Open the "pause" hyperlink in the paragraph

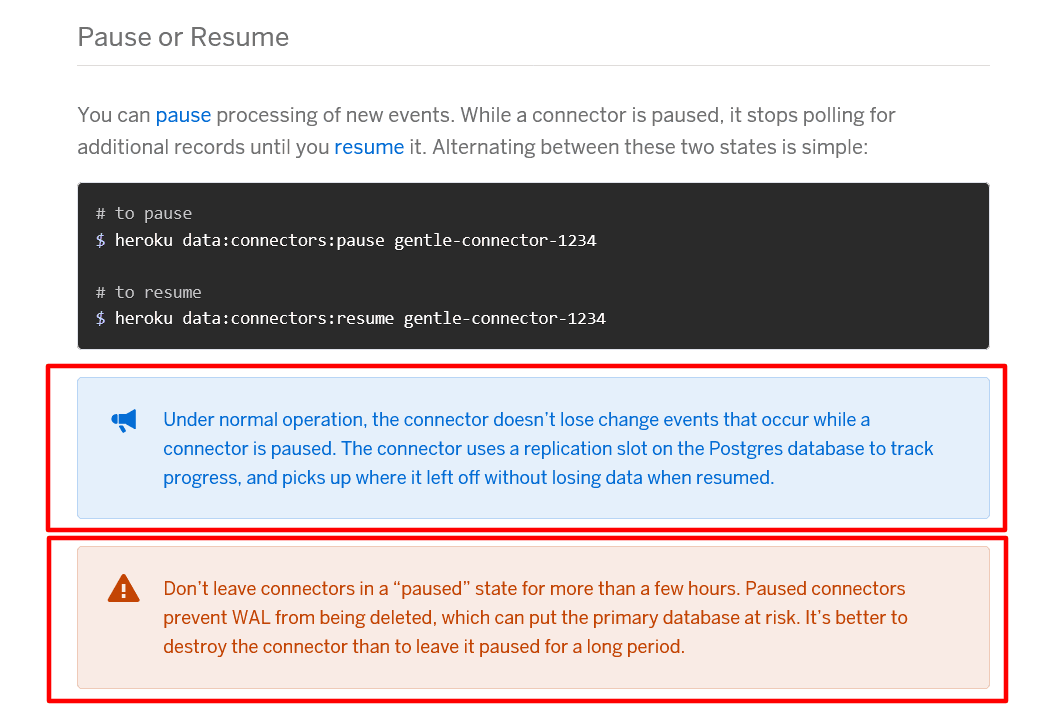(183, 115)
